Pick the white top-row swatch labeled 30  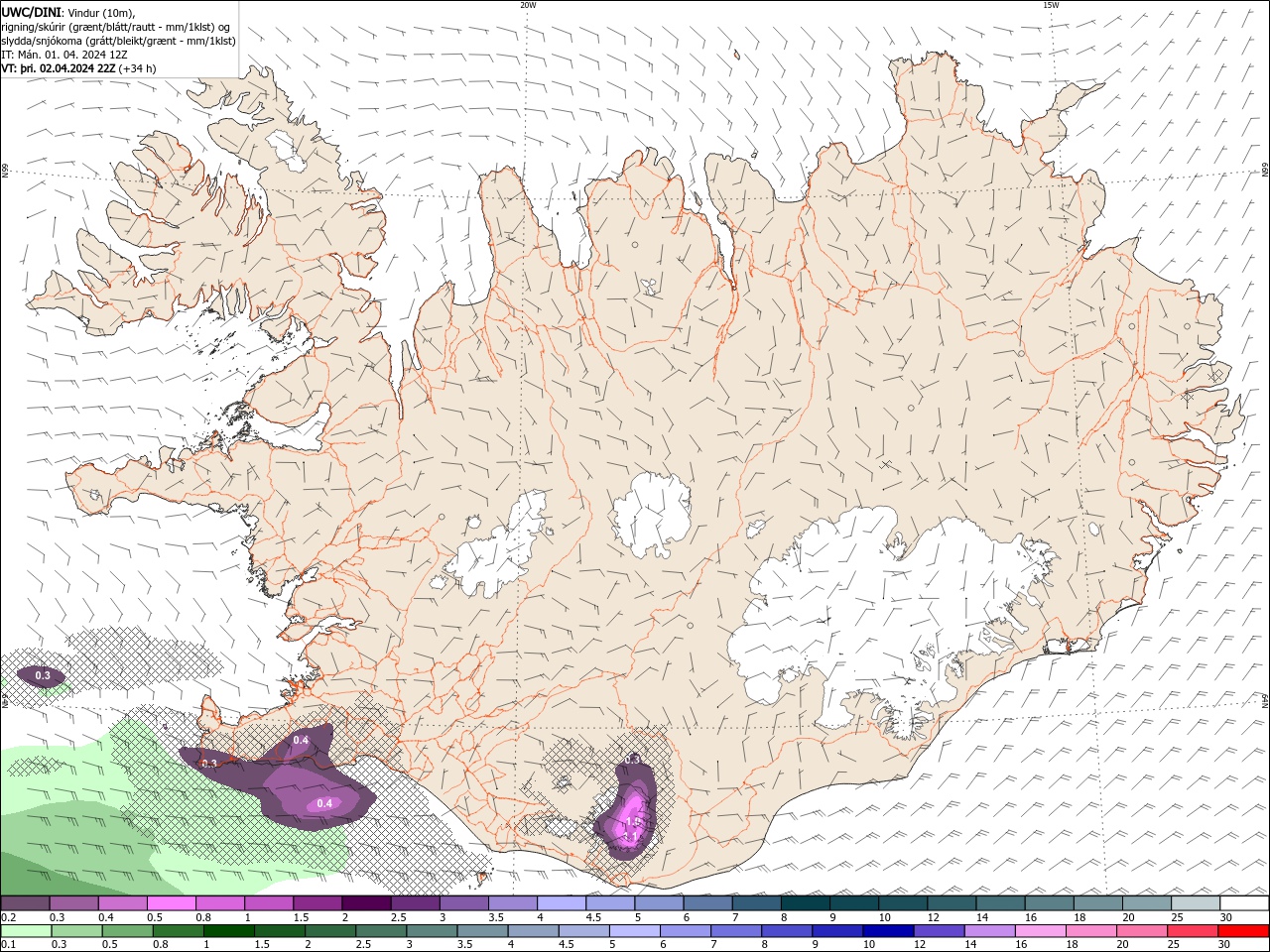(x=1245, y=902)
